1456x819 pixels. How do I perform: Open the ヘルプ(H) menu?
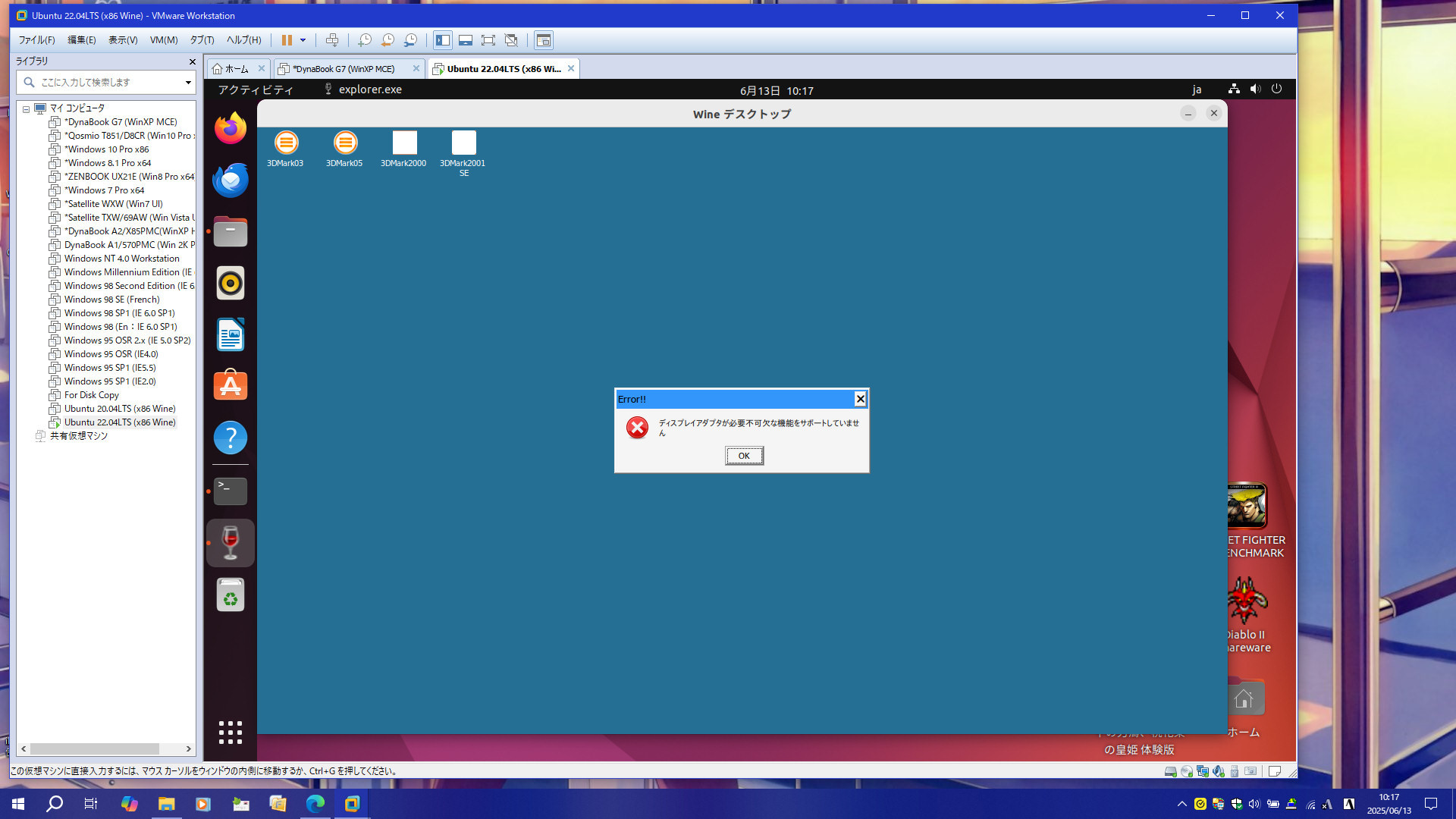[x=243, y=40]
